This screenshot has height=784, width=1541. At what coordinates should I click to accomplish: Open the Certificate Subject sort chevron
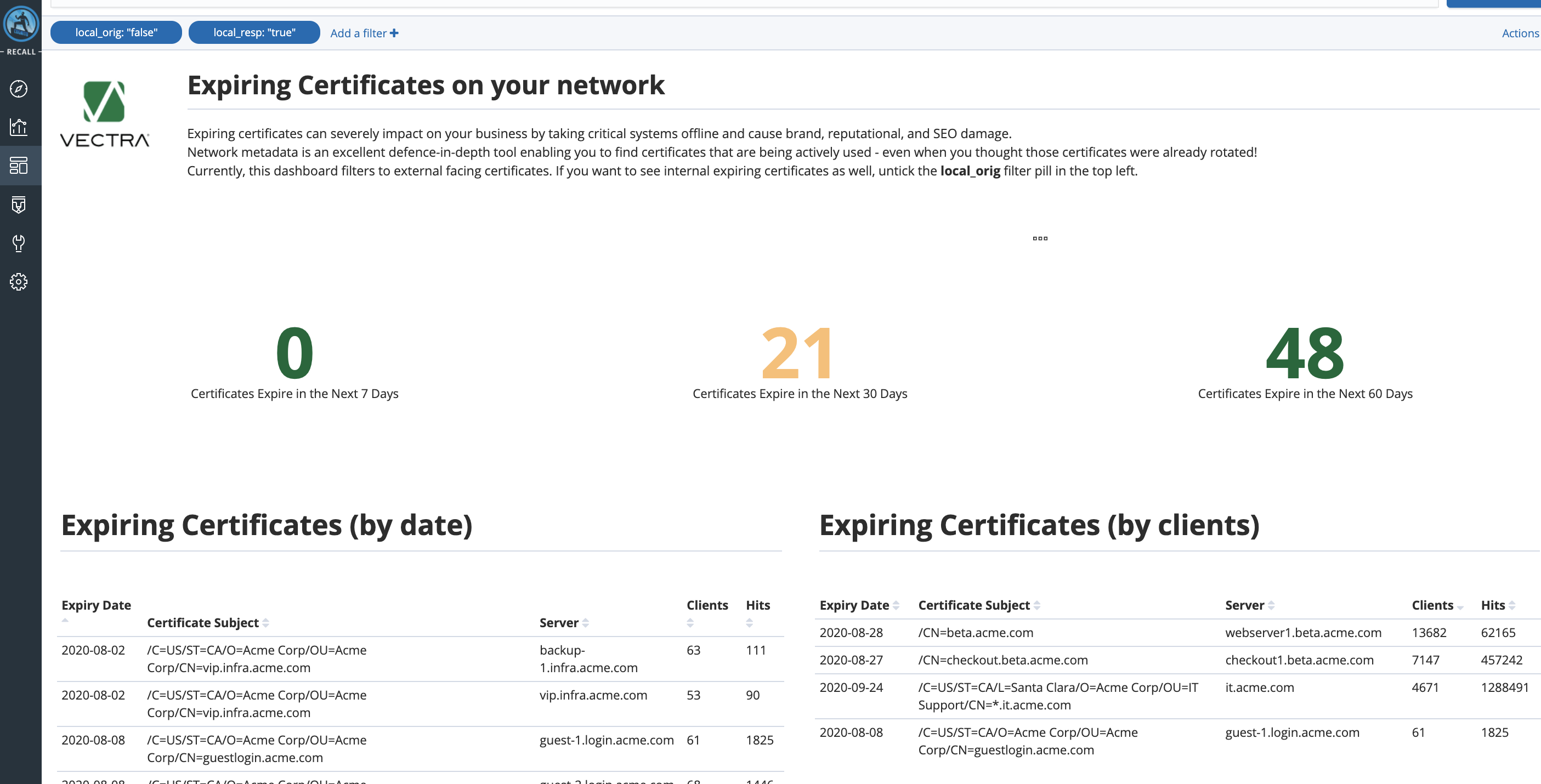pyautogui.click(x=265, y=622)
